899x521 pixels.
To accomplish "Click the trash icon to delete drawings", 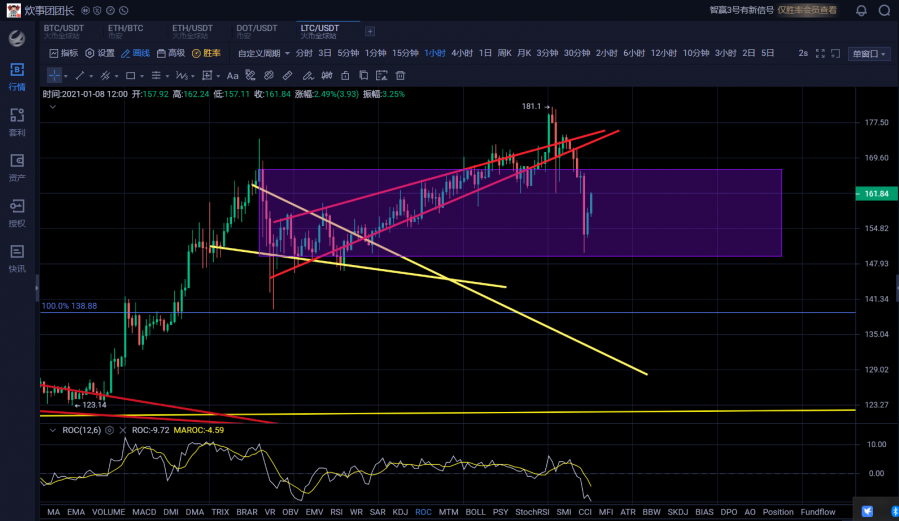I will (x=400, y=75).
